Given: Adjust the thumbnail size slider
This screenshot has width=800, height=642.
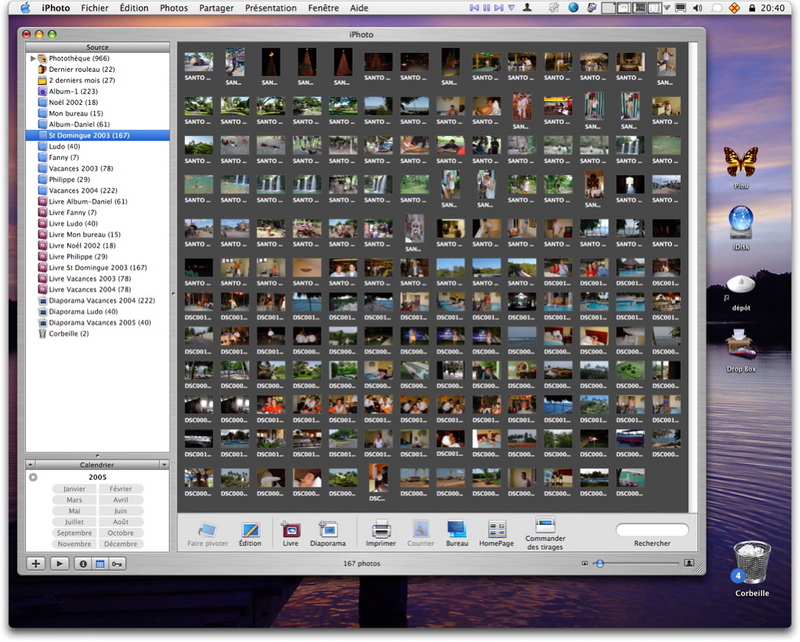Looking at the screenshot, I should pyautogui.click(x=600, y=563).
